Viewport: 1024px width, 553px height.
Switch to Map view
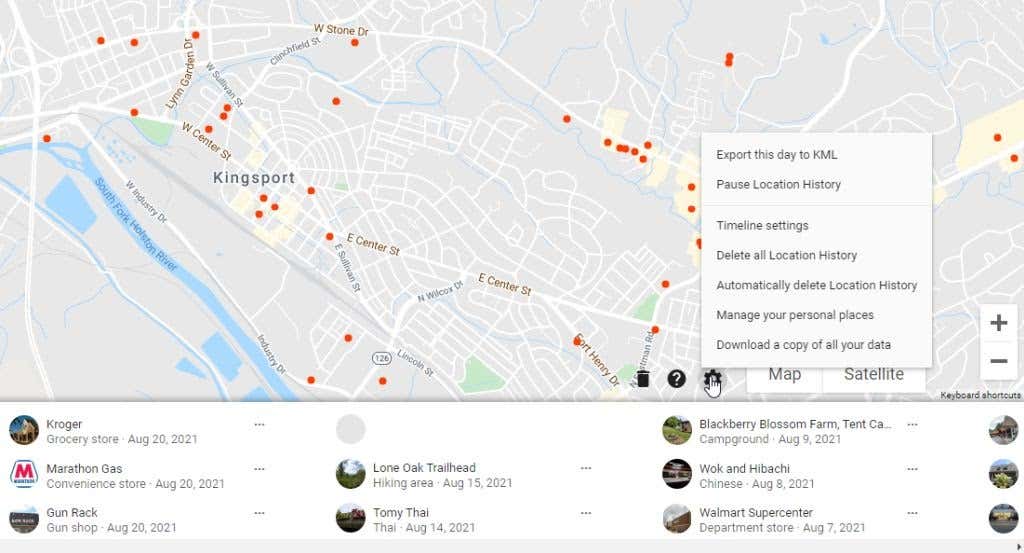click(784, 374)
